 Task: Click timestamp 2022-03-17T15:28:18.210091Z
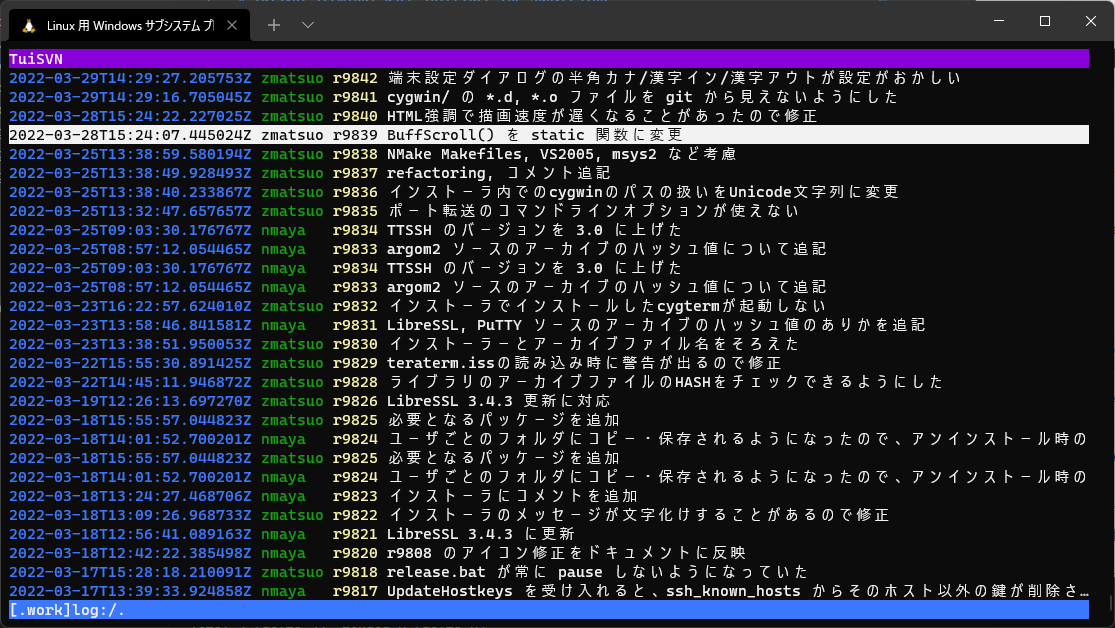point(130,572)
